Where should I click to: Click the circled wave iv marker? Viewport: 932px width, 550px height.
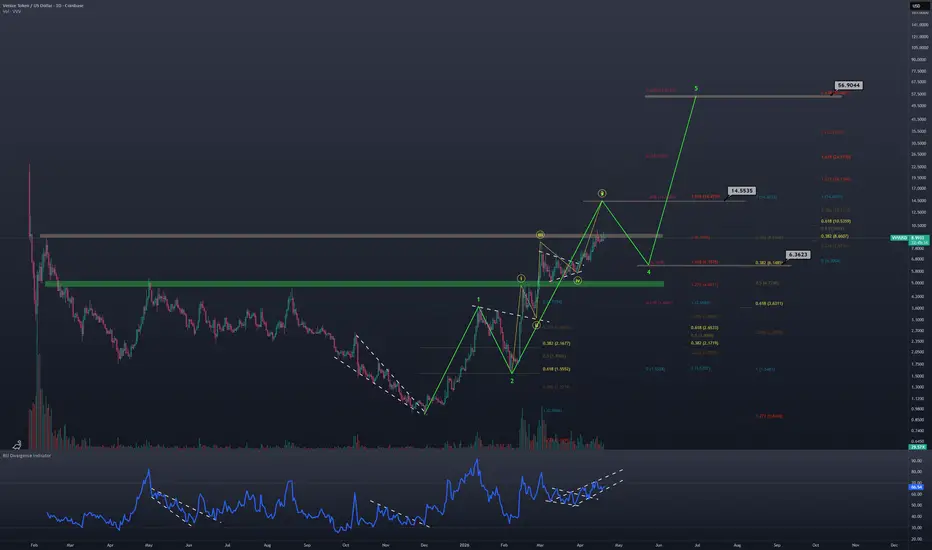pyautogui.click(x=577, y=281)
